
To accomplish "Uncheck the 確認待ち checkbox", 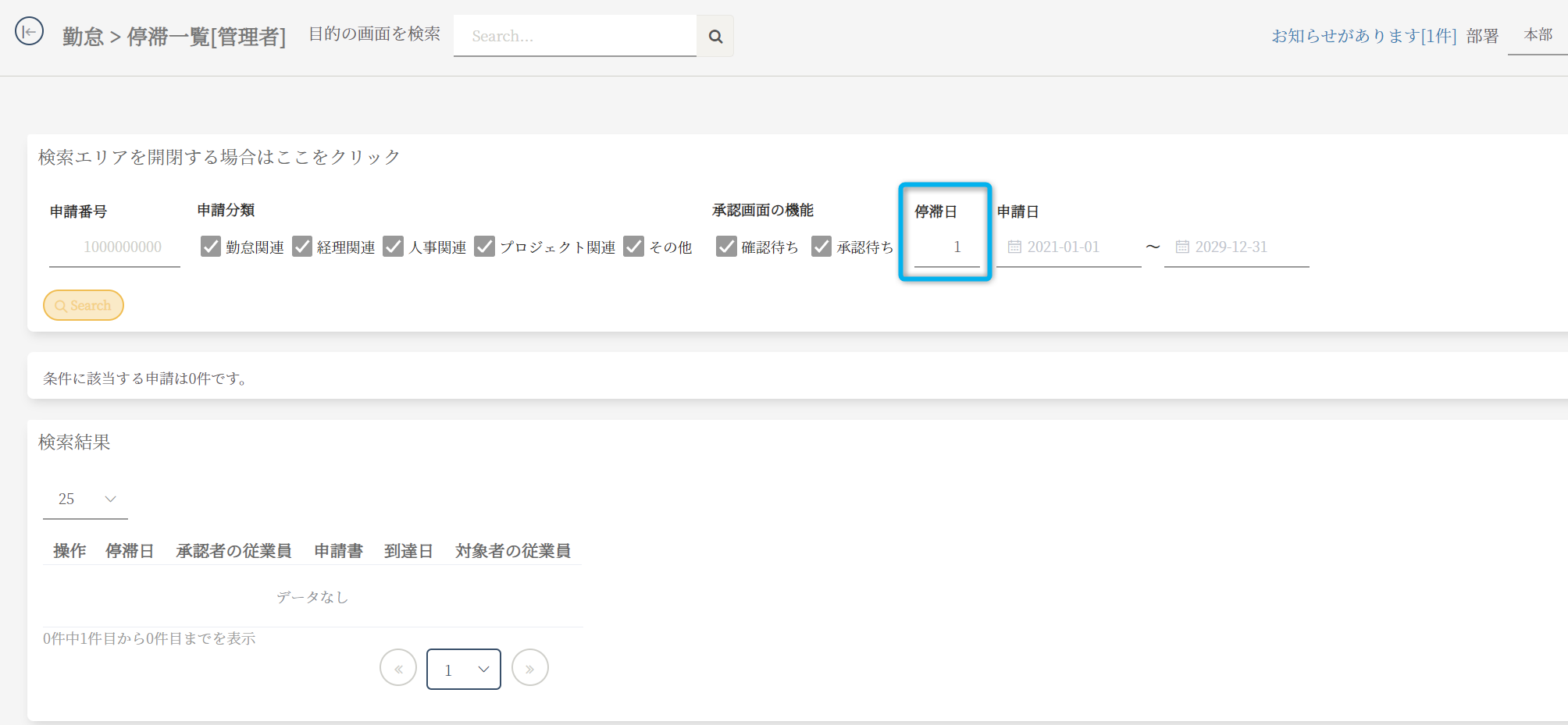I will (x=726, y=247).
